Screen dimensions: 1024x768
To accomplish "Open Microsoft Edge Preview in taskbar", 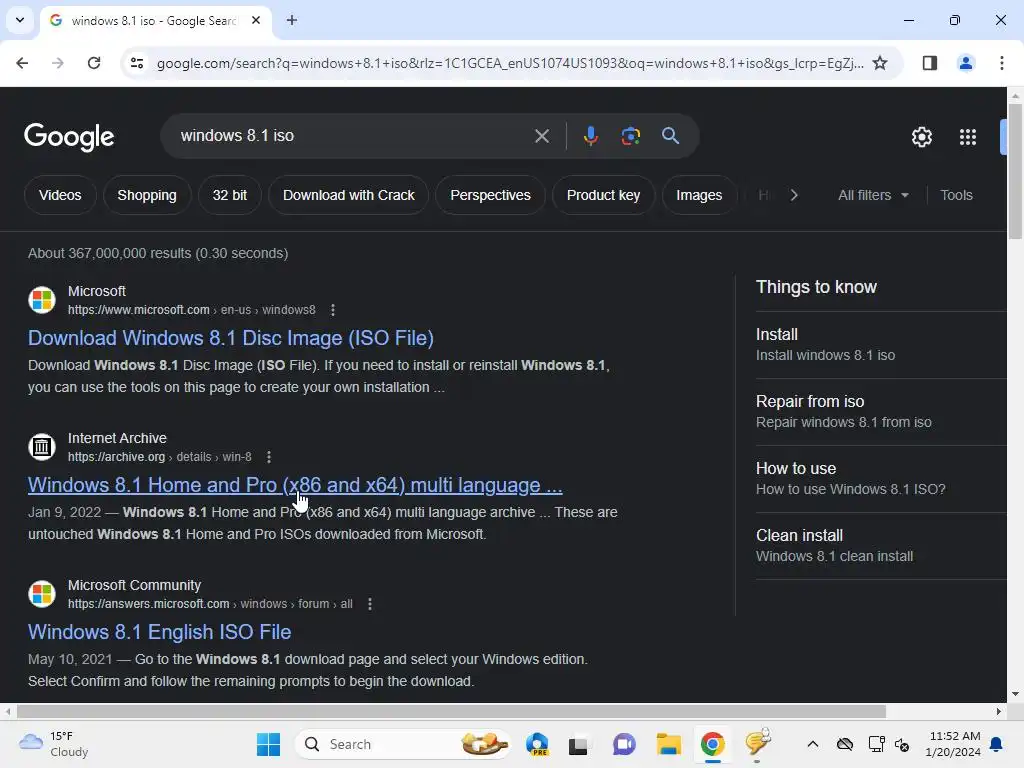I will pos(537,744).
